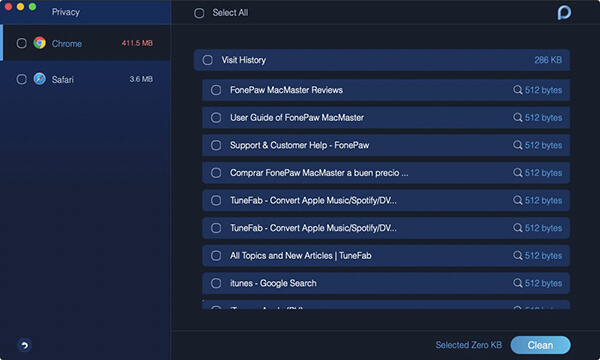The height and width of the screenshot is (360, 600).
Task: Click the back arrow icon at bottom left
Action: (x=24, y=345)
